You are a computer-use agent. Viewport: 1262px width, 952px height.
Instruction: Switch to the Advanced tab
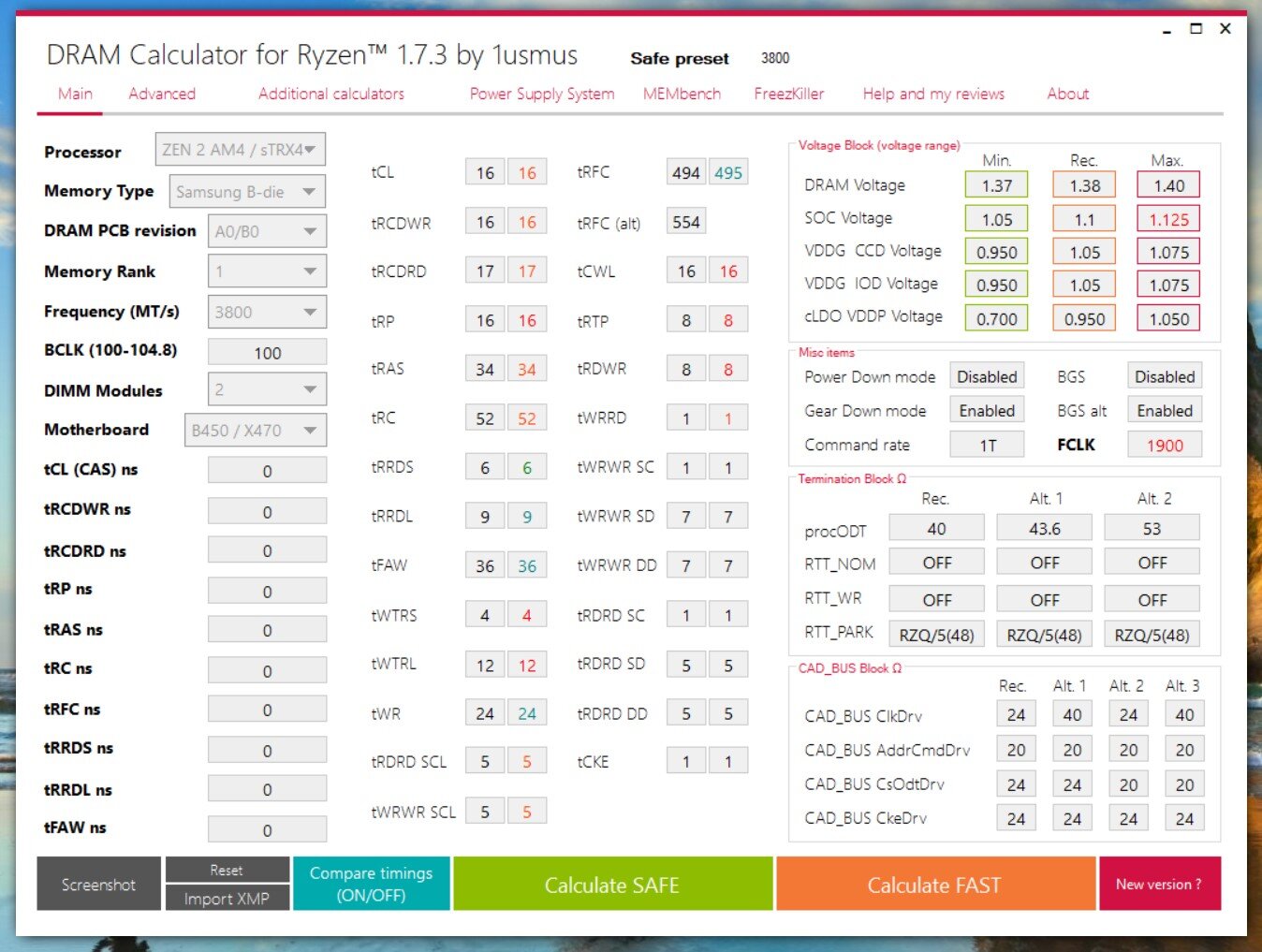pos(162,94)
